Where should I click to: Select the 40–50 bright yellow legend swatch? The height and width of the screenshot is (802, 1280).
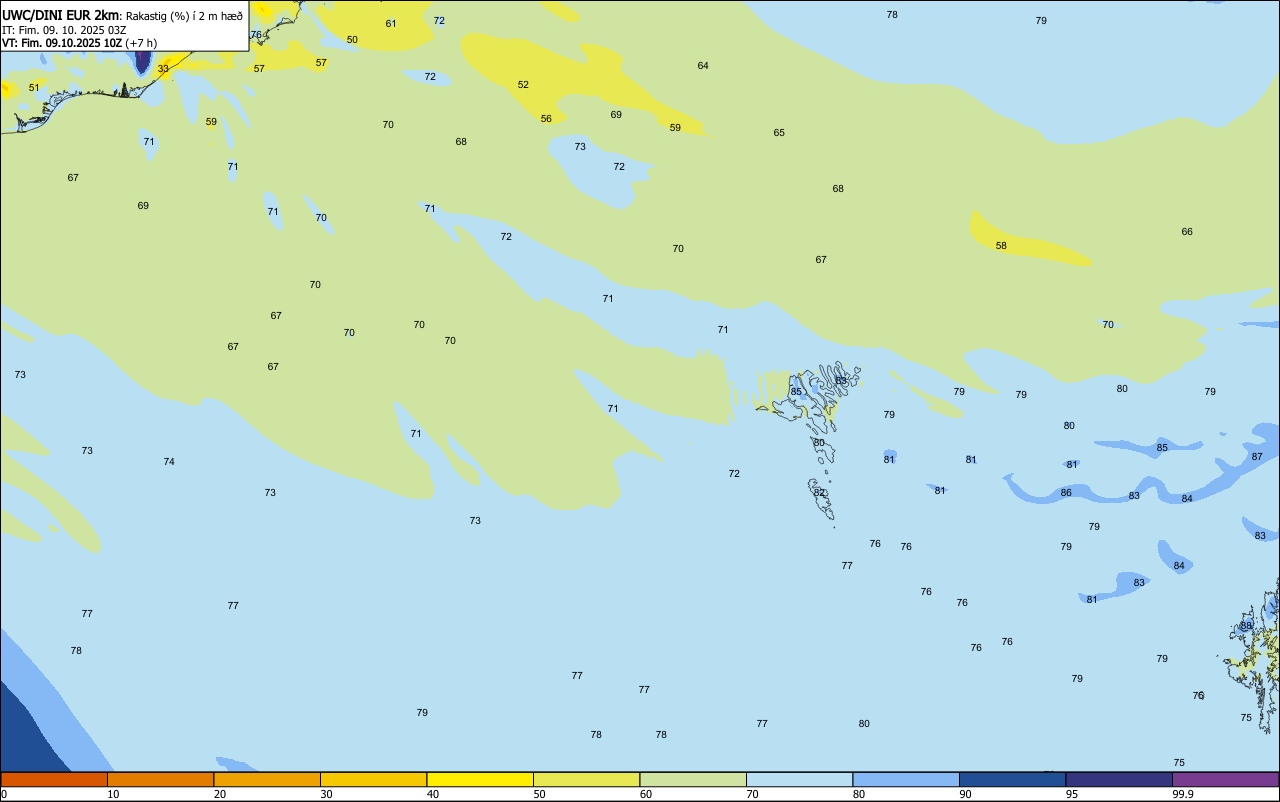[x=480, y=779]
